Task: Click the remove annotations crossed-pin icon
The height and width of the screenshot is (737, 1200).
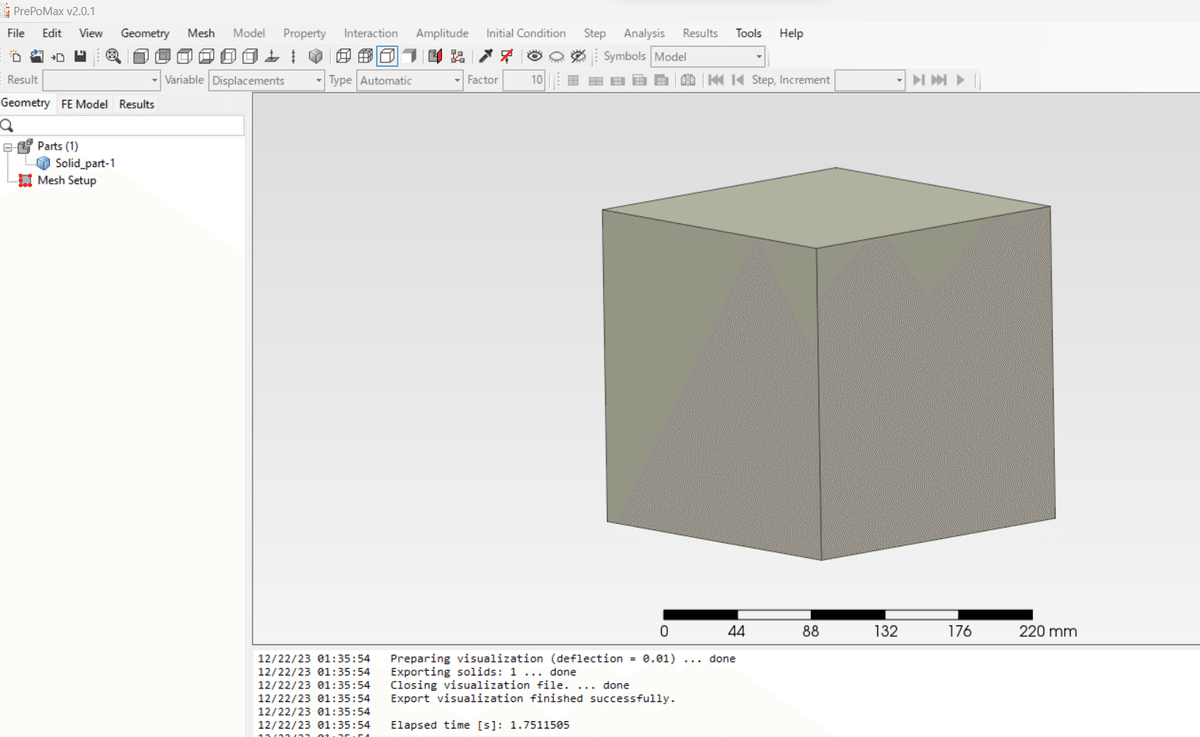Action: click(x=507, y=57)
